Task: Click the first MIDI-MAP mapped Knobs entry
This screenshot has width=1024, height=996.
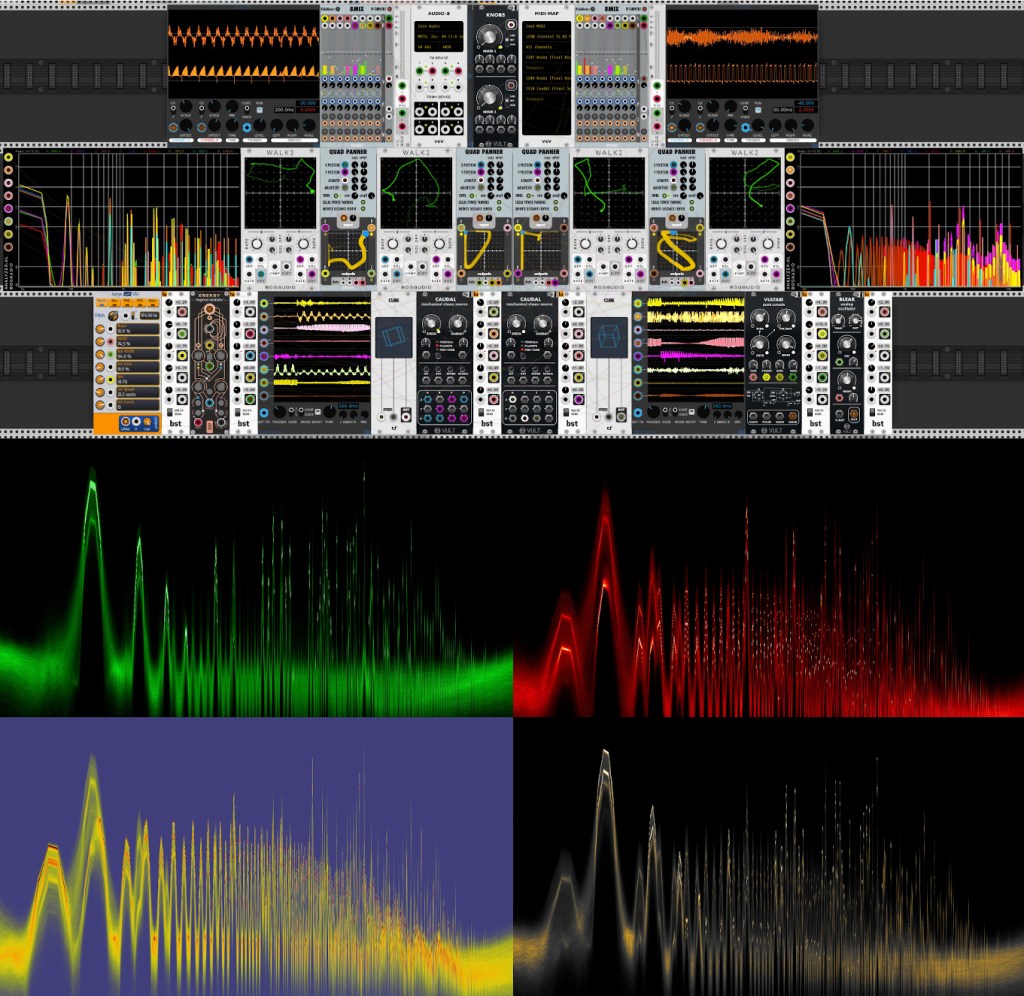Action: tap(547, 57)
